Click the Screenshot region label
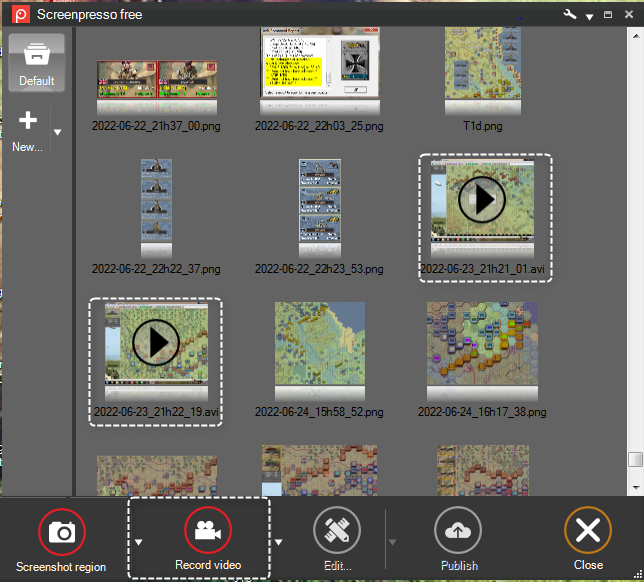644x582 pixels. point(61,567)
